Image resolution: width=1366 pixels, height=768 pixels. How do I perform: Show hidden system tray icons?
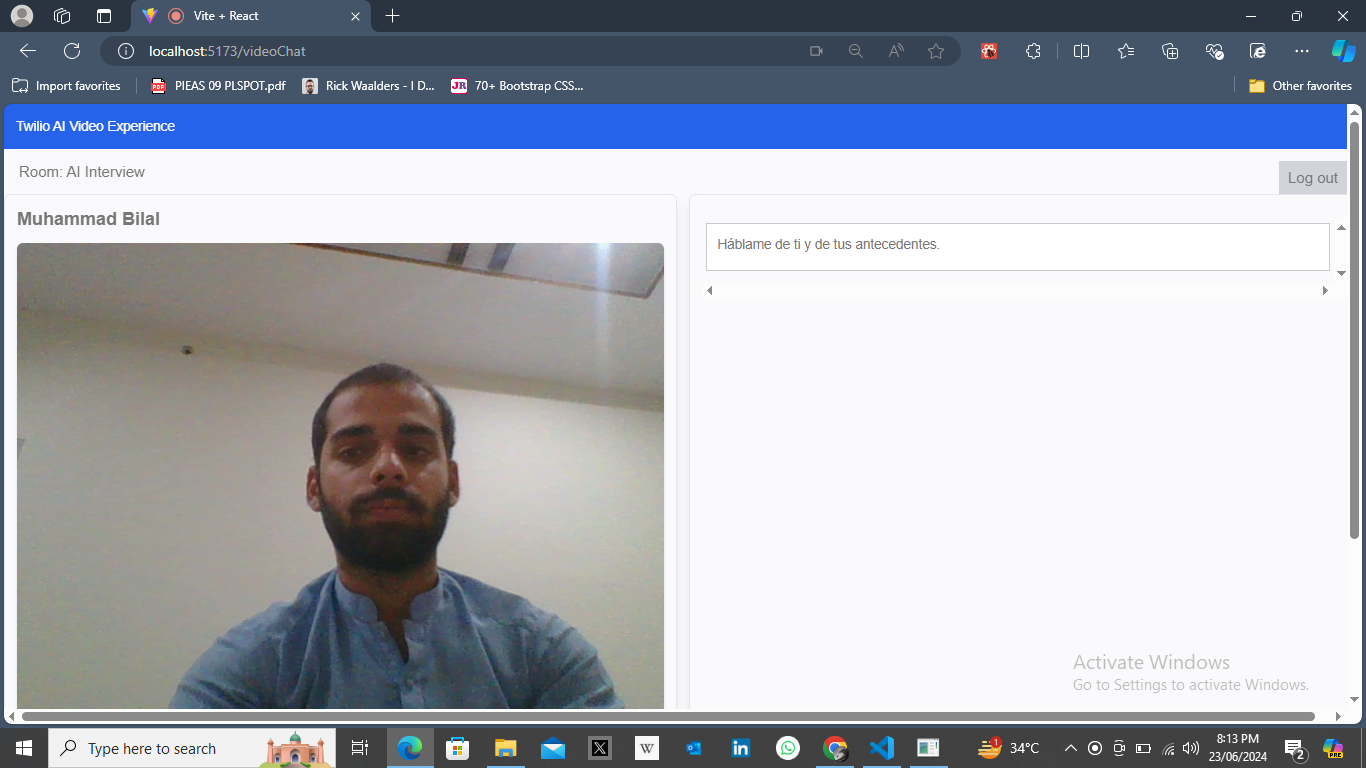pos(1071,748)
